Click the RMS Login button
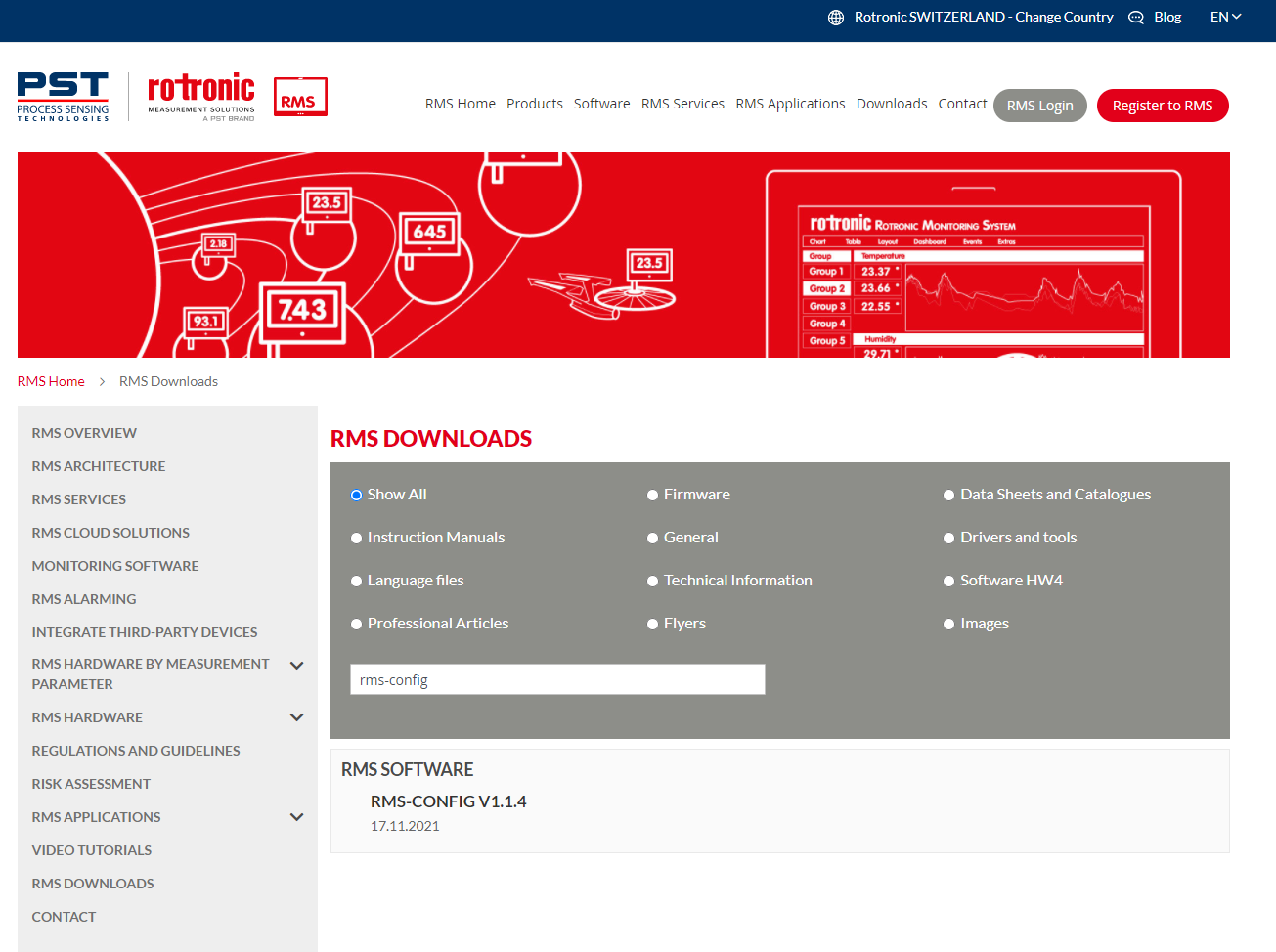The width and height of the screenshot is (1276, 952). pos(1040,106)
